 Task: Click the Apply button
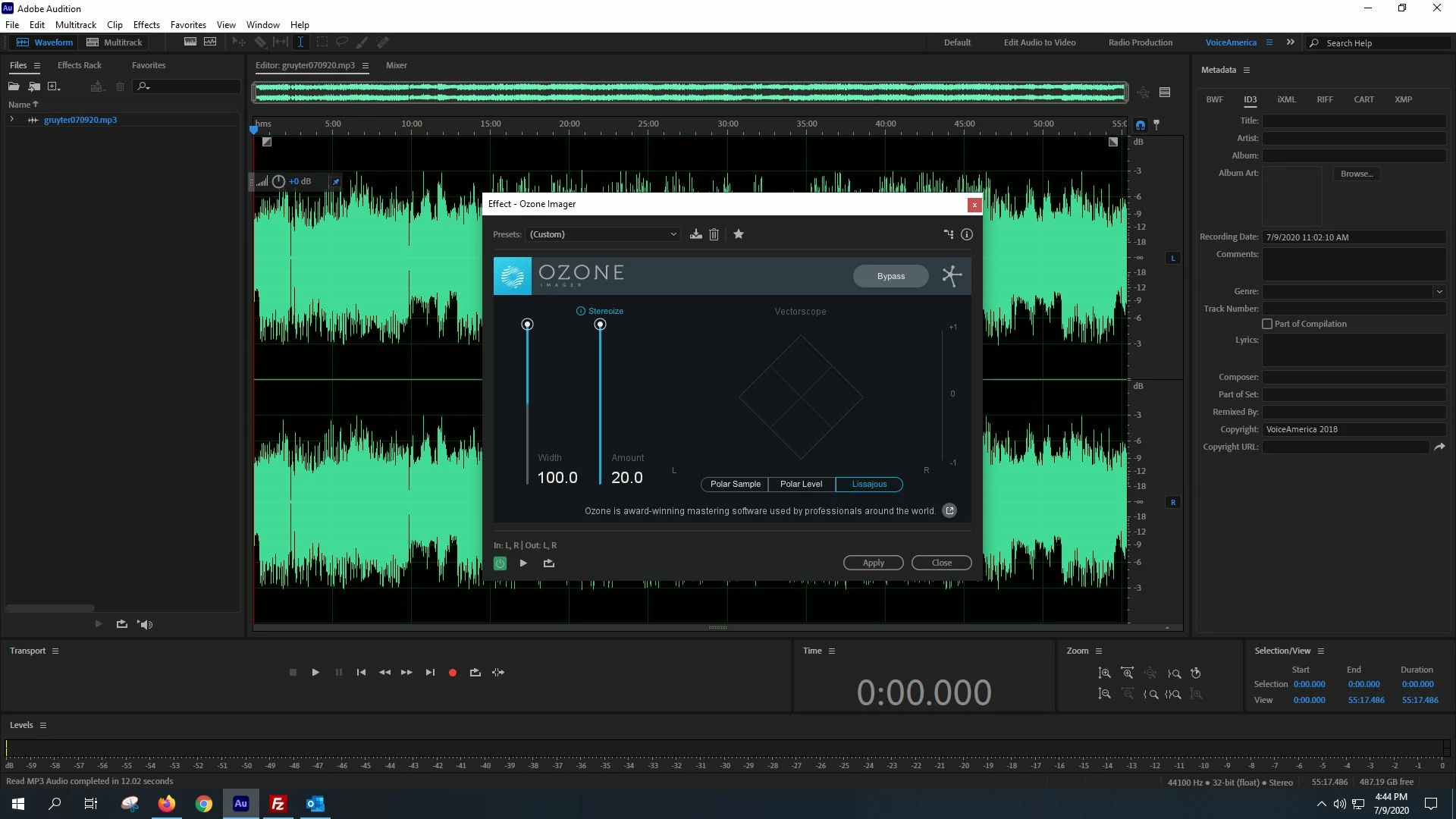[x=873, y=563]
